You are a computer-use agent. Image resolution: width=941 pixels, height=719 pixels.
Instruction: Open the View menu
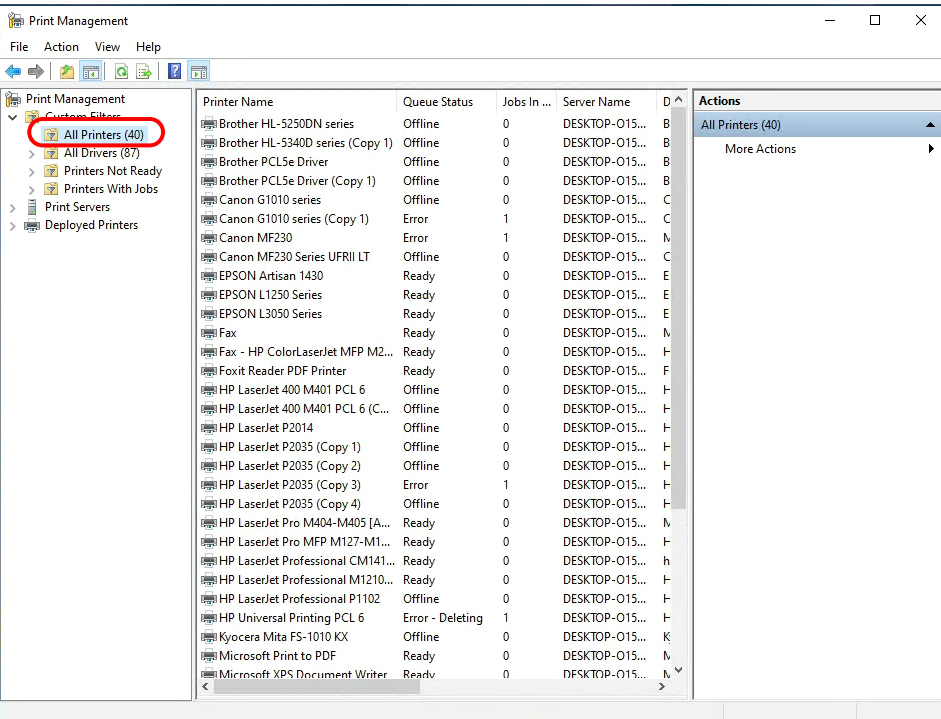point(107,47)
